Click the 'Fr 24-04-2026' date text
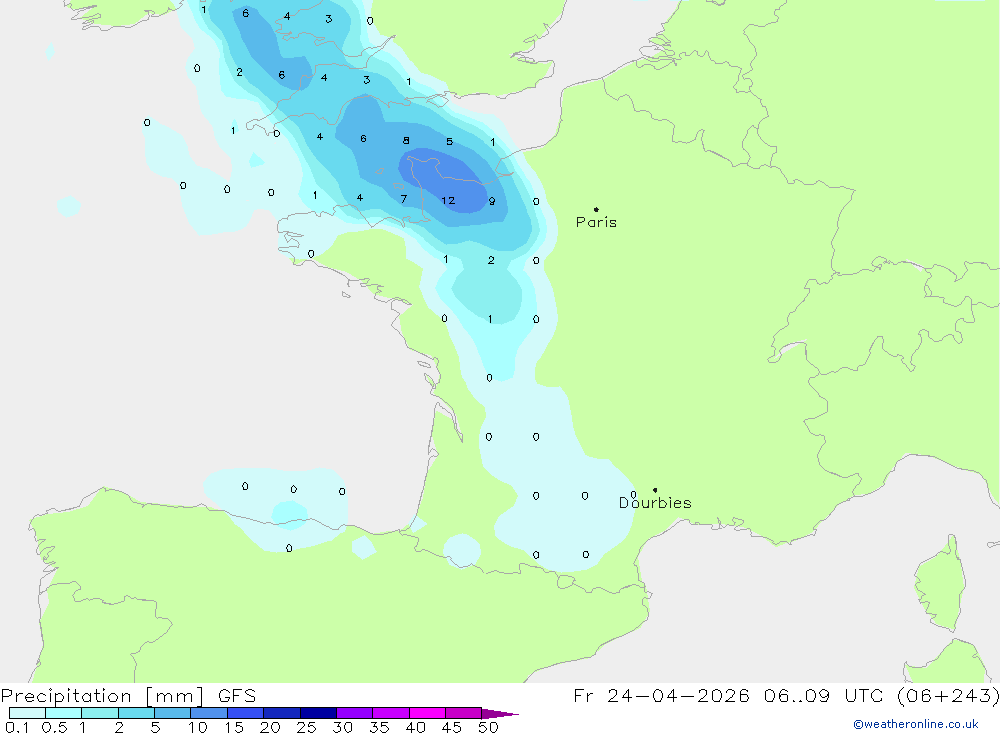1000x733 pixels. 661,695
